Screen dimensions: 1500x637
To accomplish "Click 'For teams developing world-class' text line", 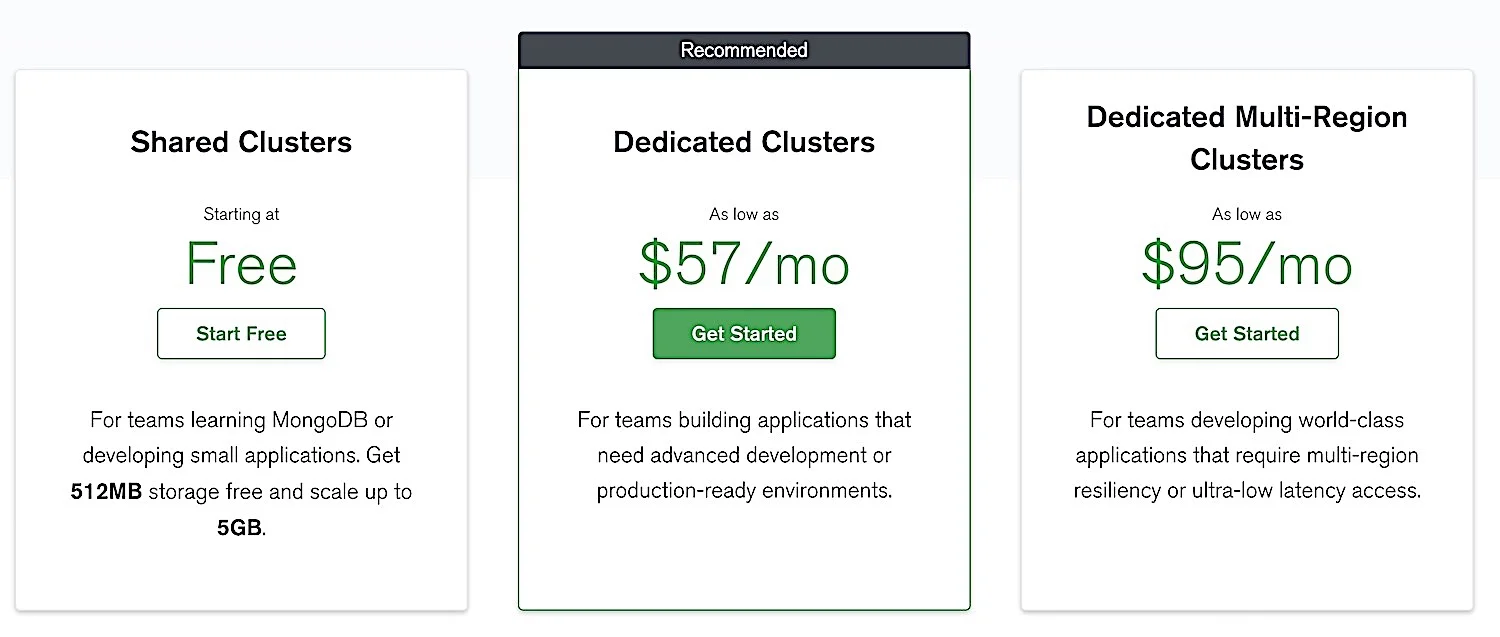I will coord(1247,420).
